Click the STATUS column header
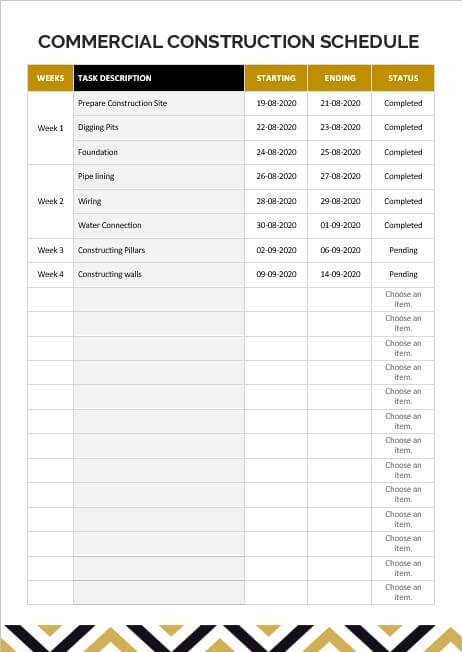Viewport: 462px width, 652px height. (x=403, y=78)
